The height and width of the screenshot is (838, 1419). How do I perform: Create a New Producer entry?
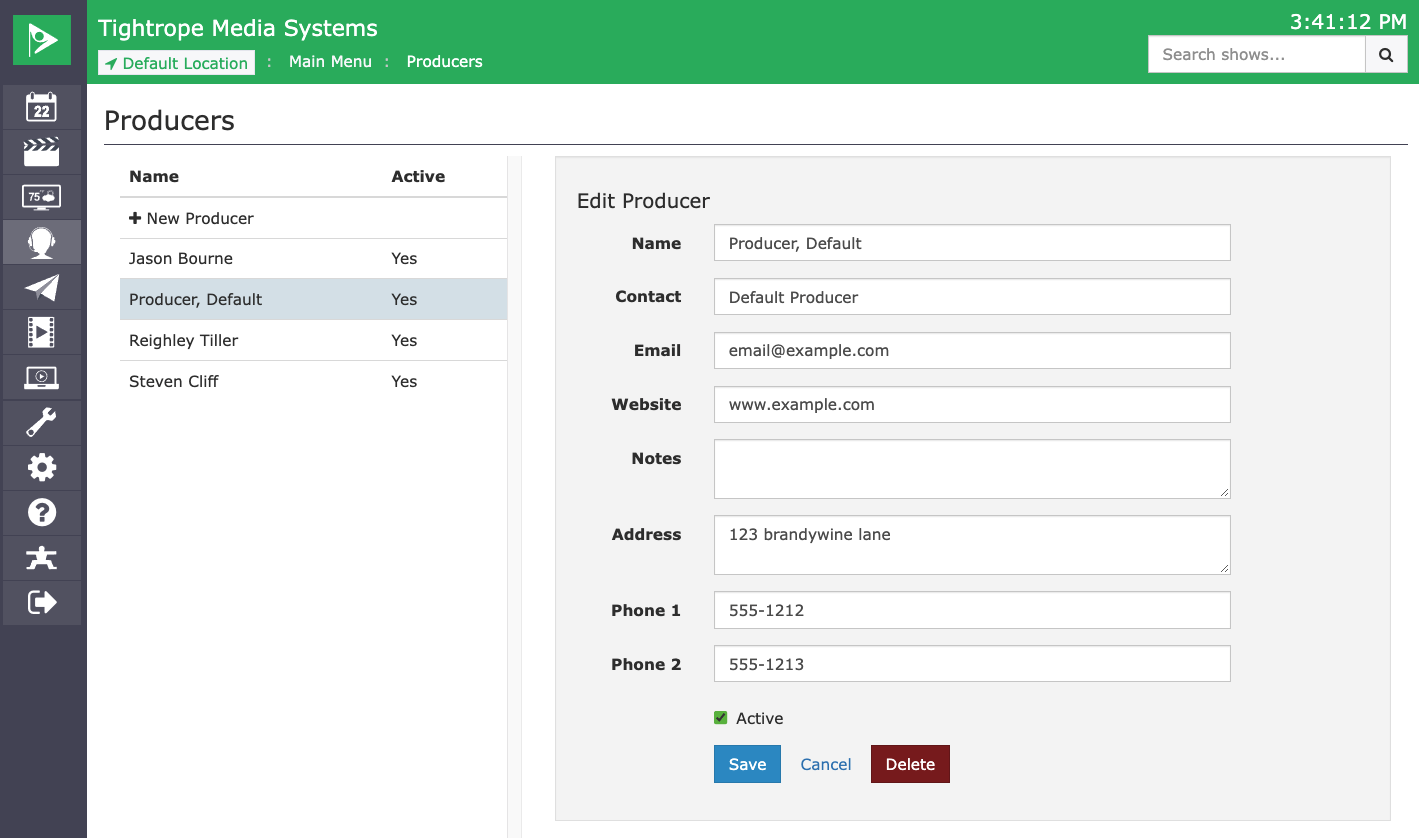190,218
